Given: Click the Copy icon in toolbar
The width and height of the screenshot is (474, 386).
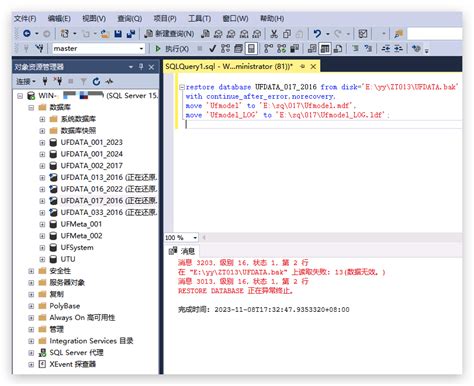Looking at the screenshot, I should pyautogui.click(x=287, y=33).
